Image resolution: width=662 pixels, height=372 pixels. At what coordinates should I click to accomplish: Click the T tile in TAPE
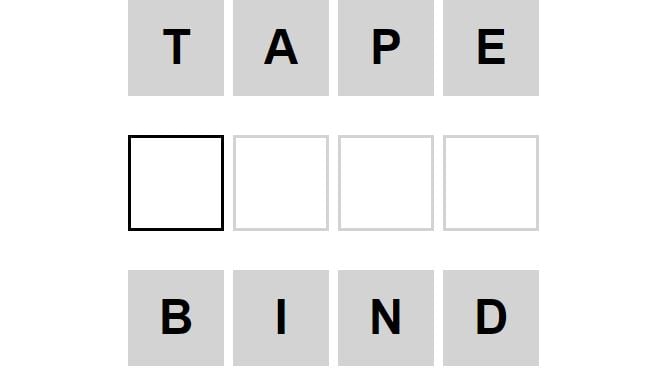176,48
